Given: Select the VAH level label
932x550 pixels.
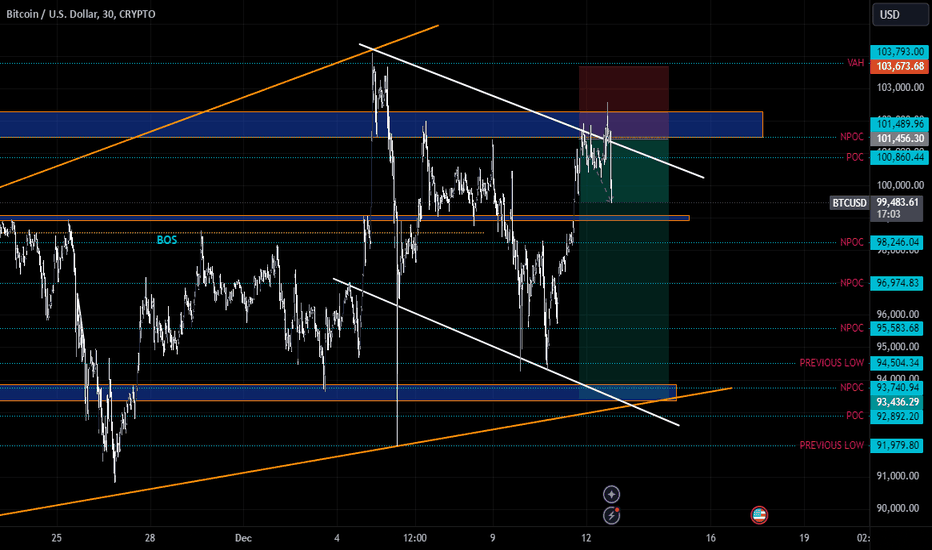Looking at the screenshot, I should [855, 62].
